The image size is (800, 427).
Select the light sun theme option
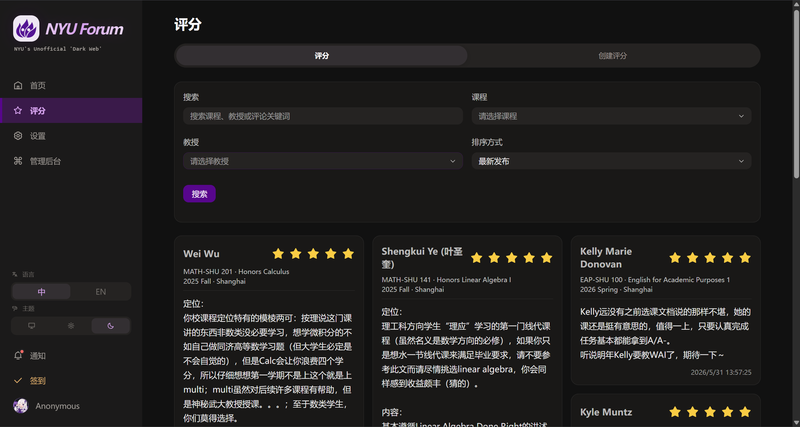click(71, 326)
